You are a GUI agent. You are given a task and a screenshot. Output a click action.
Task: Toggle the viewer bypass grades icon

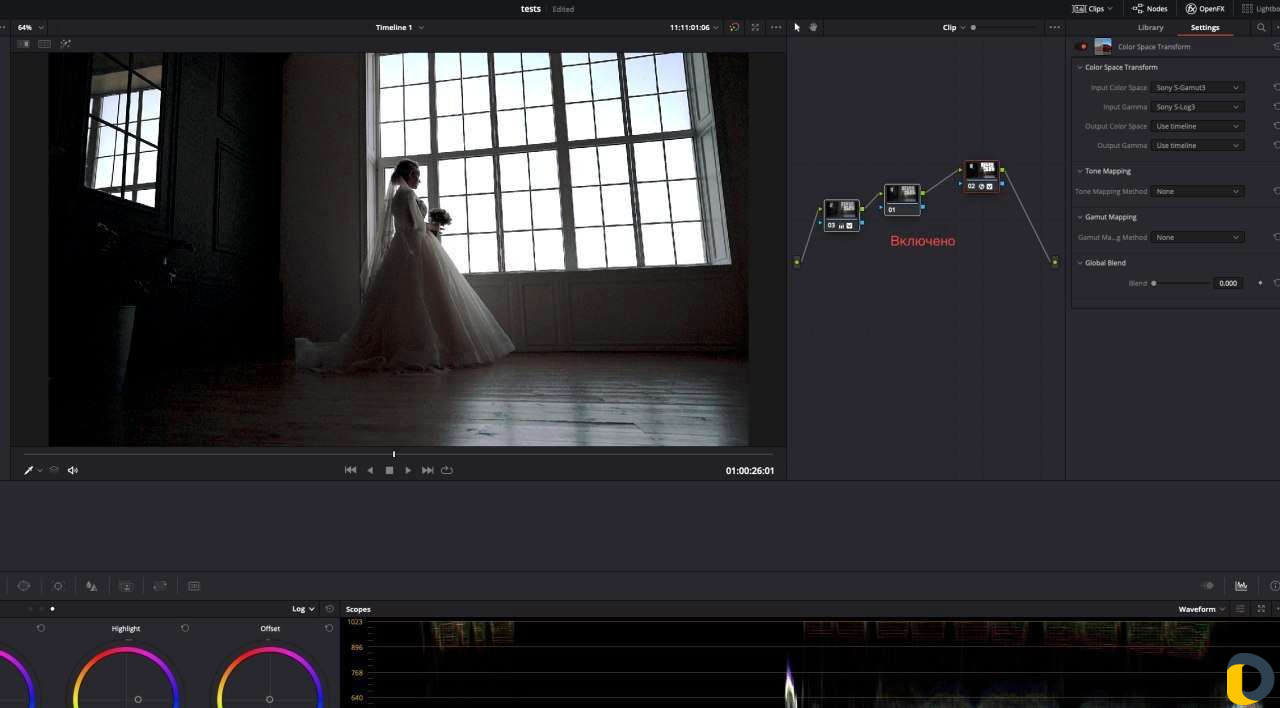point(735,27)
